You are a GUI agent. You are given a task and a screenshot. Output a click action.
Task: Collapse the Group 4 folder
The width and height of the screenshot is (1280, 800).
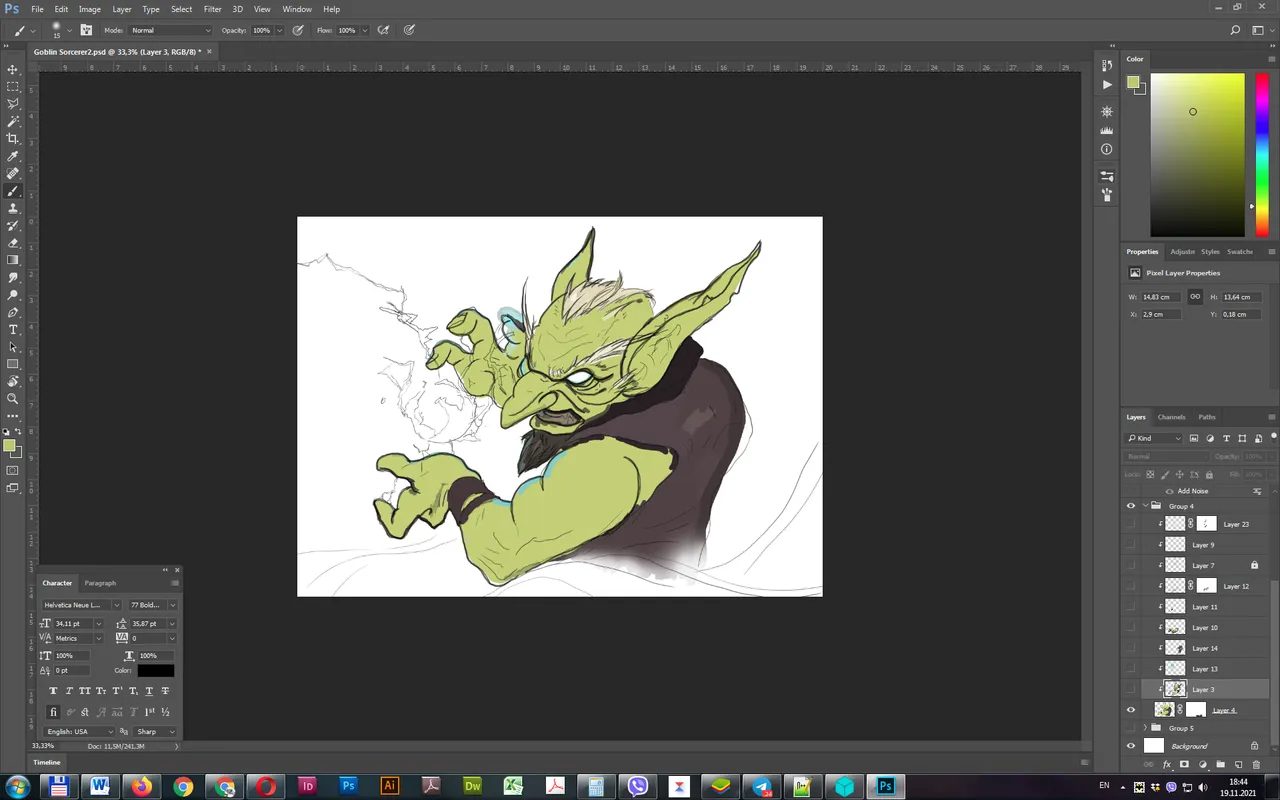click(x=1145, y=506)
